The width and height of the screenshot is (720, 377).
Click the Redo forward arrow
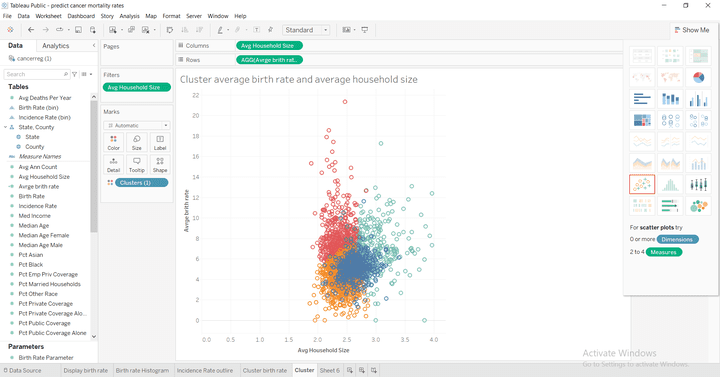coord(45,30)
